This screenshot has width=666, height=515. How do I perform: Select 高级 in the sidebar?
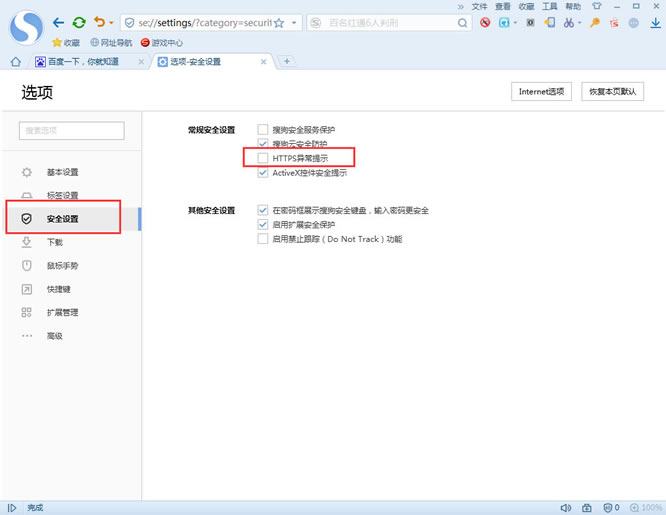click(71, 336)
